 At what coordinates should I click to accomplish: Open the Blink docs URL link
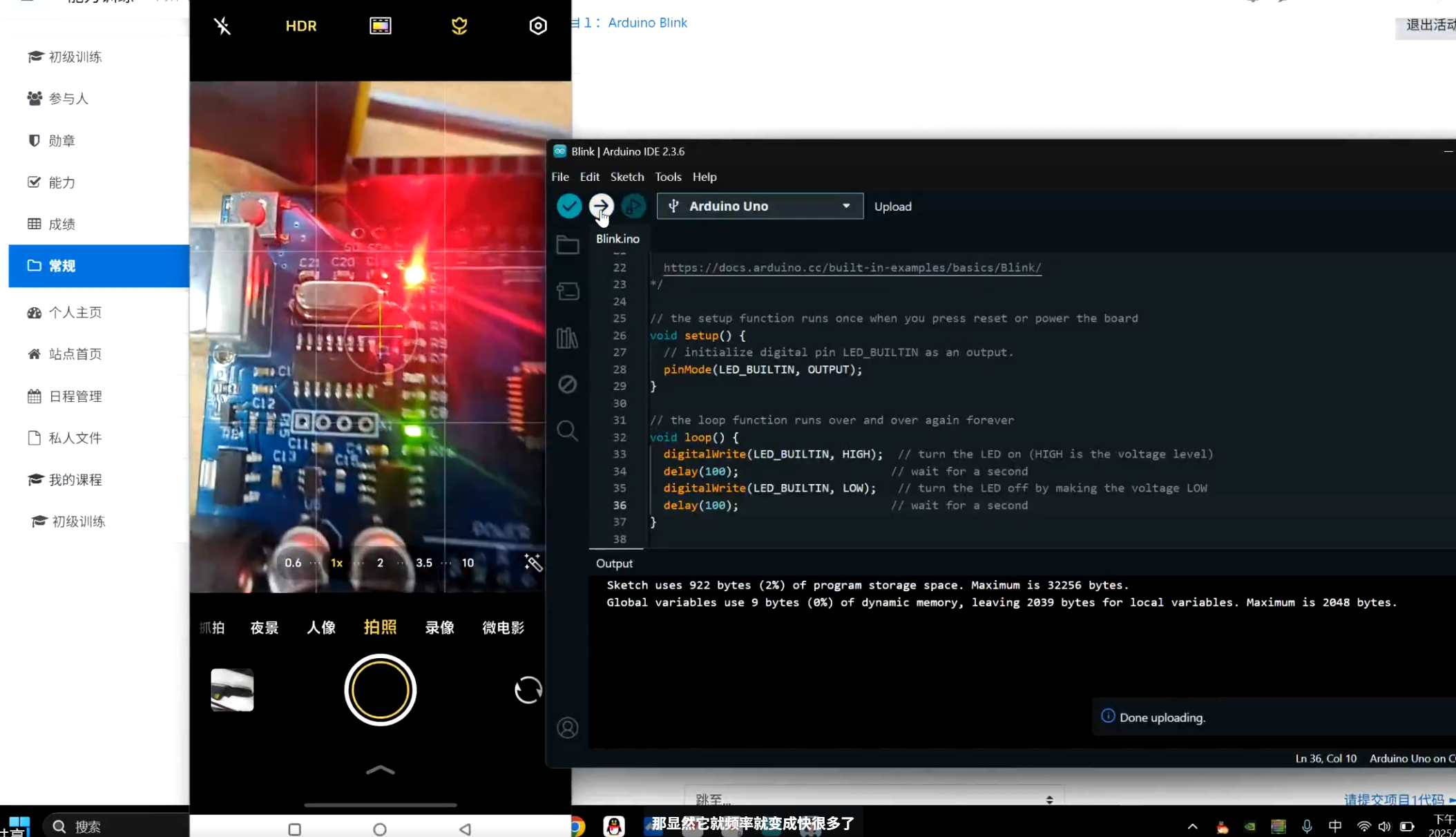(852, 267)
